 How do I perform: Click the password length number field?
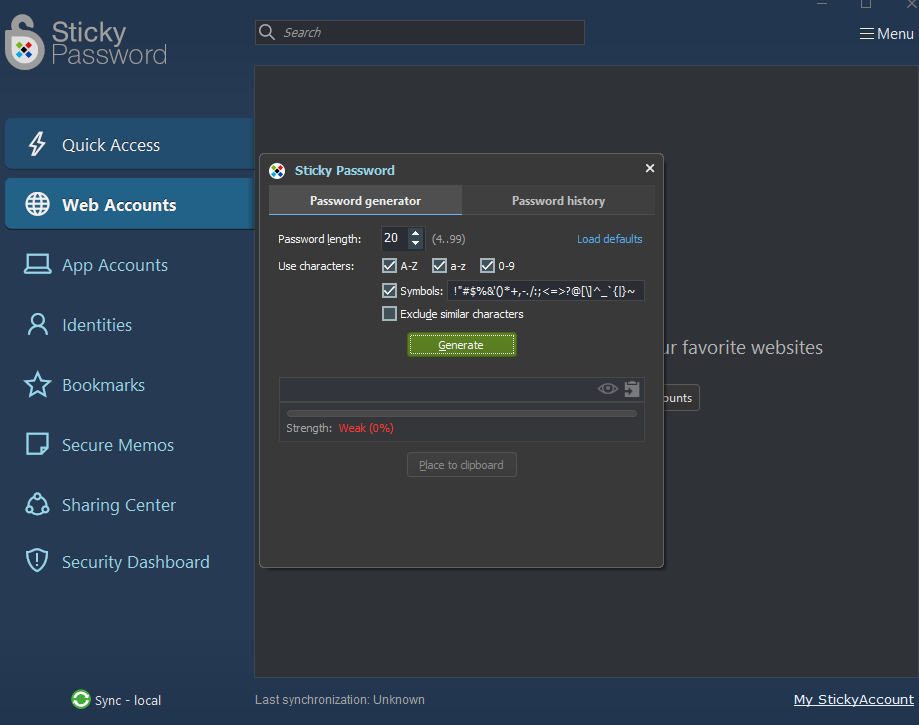(x=394, y=238)
